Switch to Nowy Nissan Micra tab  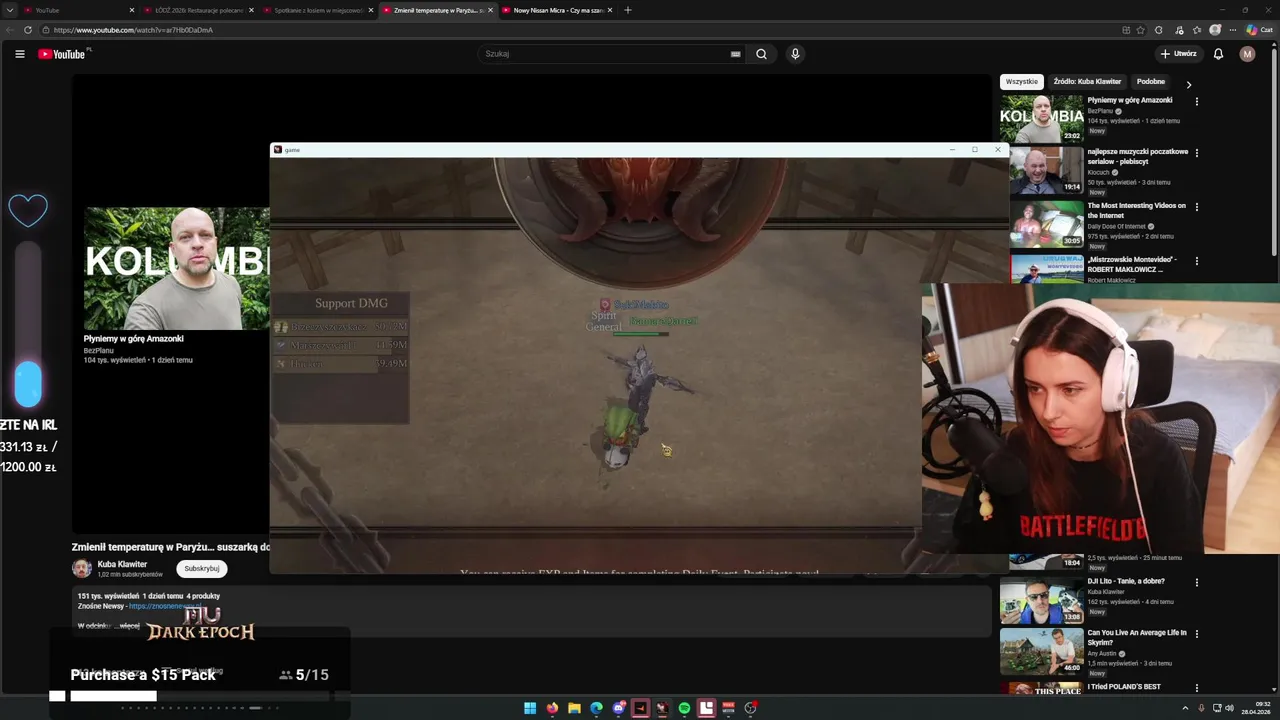coord(557,10)
